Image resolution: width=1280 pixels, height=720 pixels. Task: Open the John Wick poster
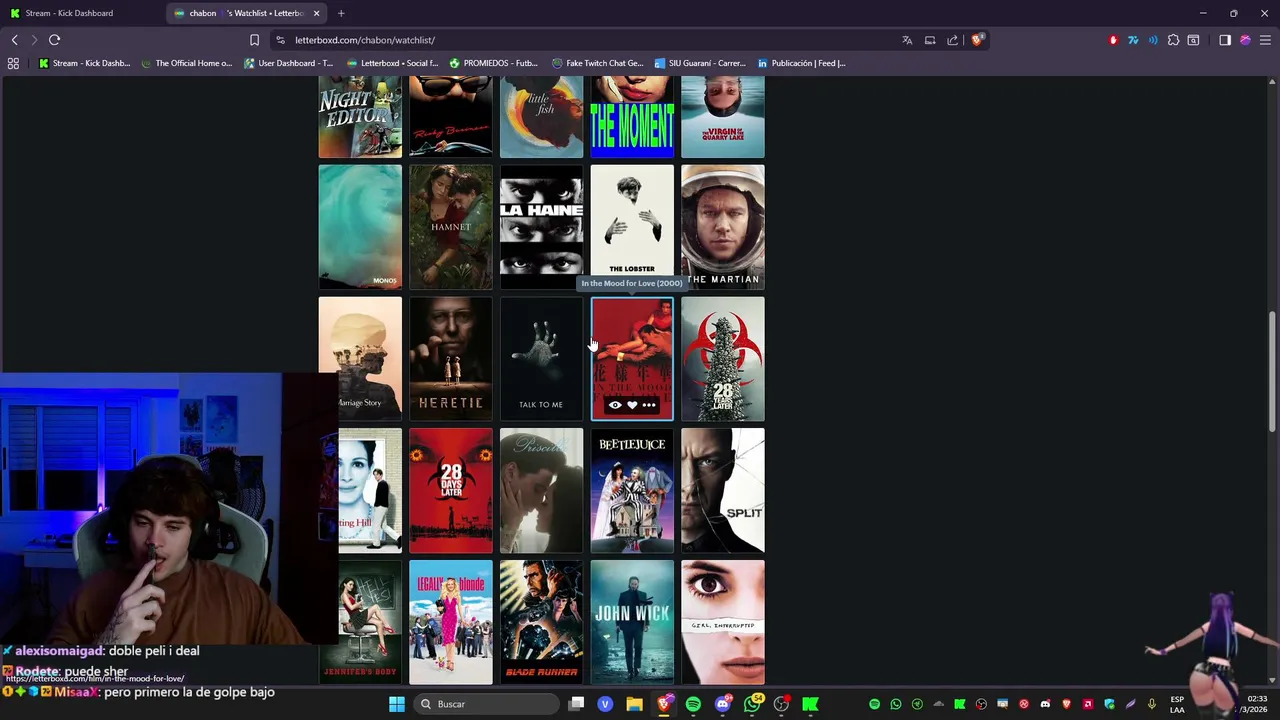pos(632,623)
